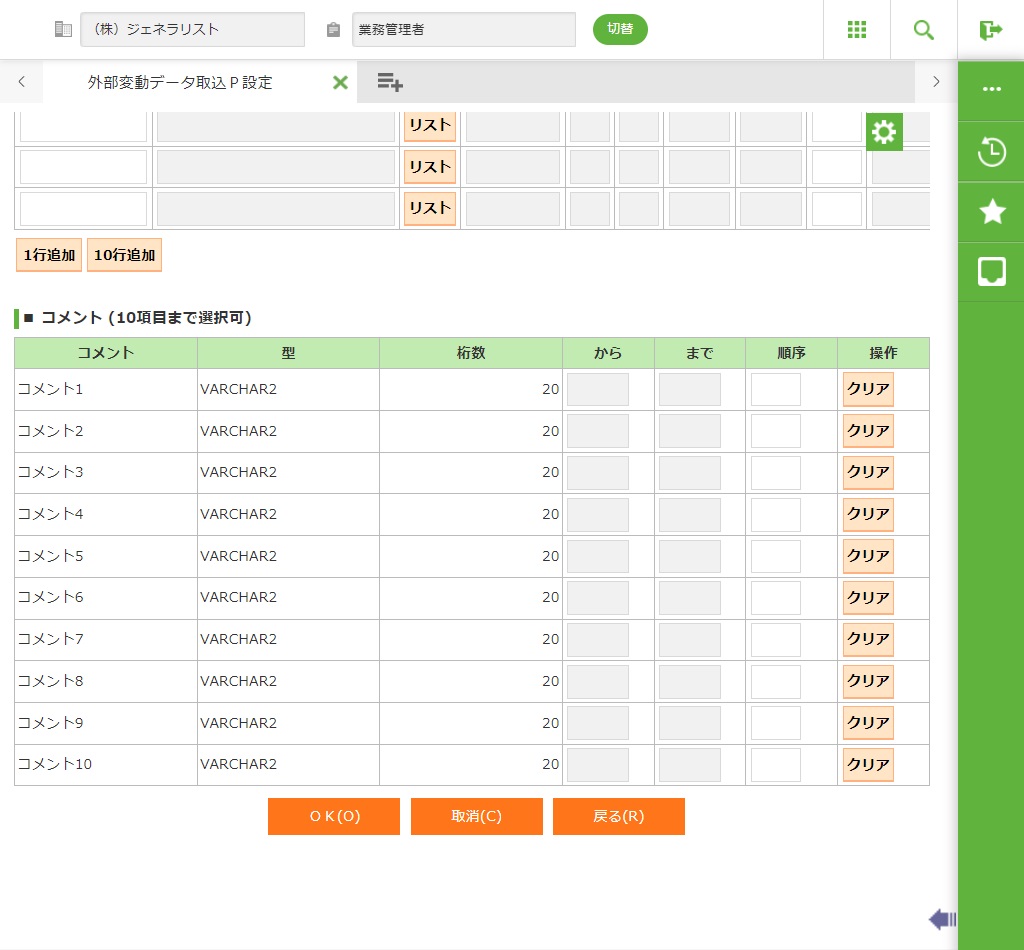Click the ＯＫ(O) button
This screenshot has height=950, width=1024.
point(334,816)
